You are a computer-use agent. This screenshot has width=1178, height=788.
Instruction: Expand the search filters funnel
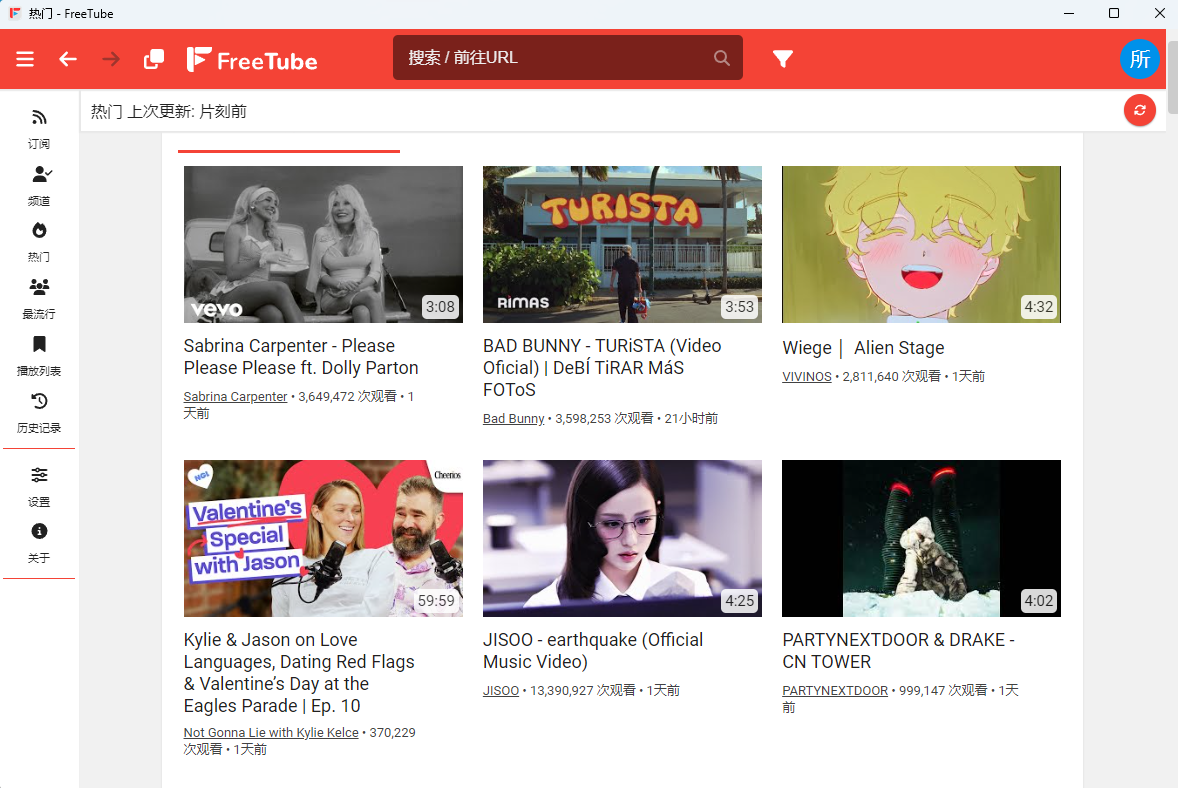[783, 59]
